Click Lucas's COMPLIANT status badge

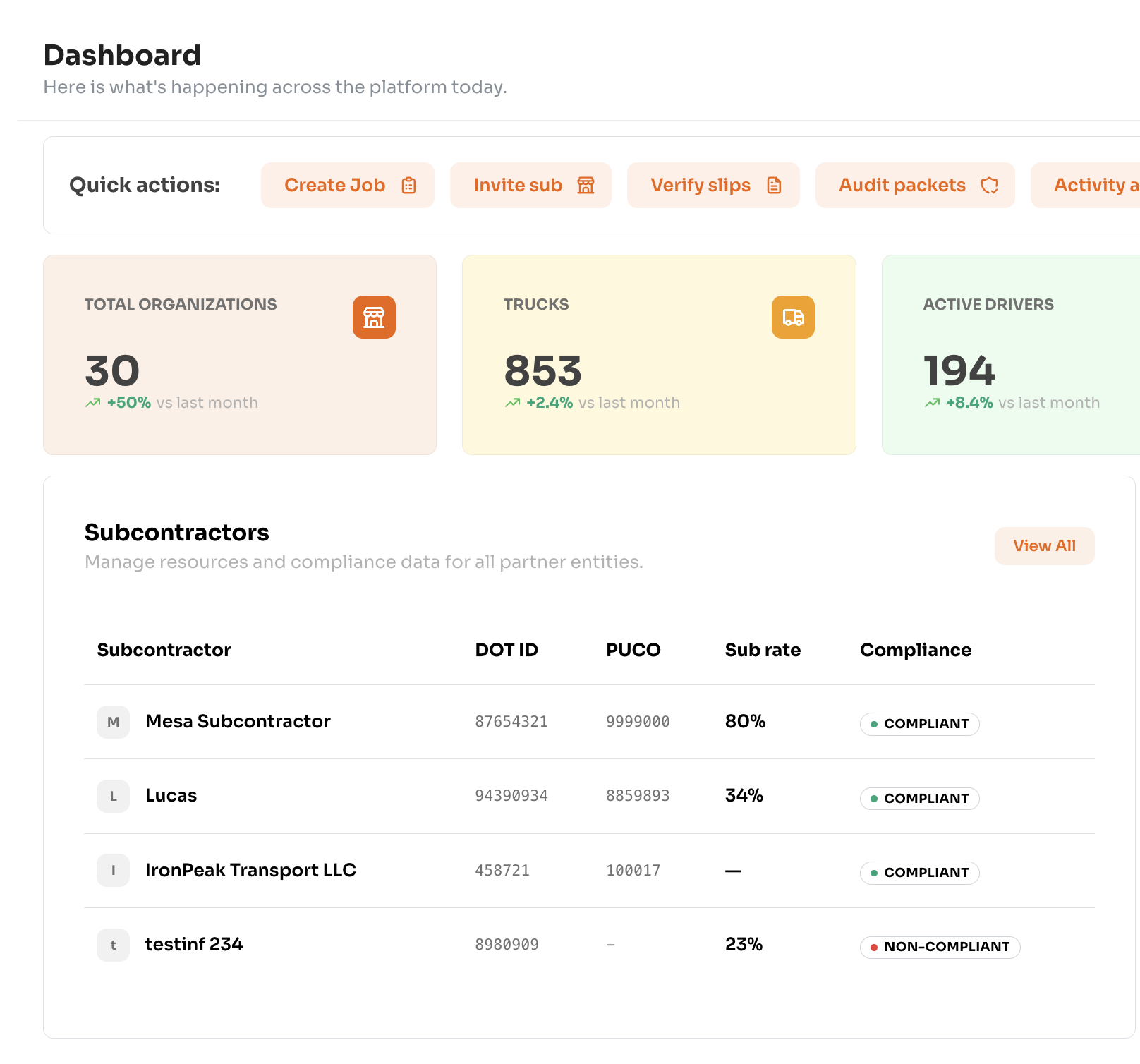coord(920,799)
